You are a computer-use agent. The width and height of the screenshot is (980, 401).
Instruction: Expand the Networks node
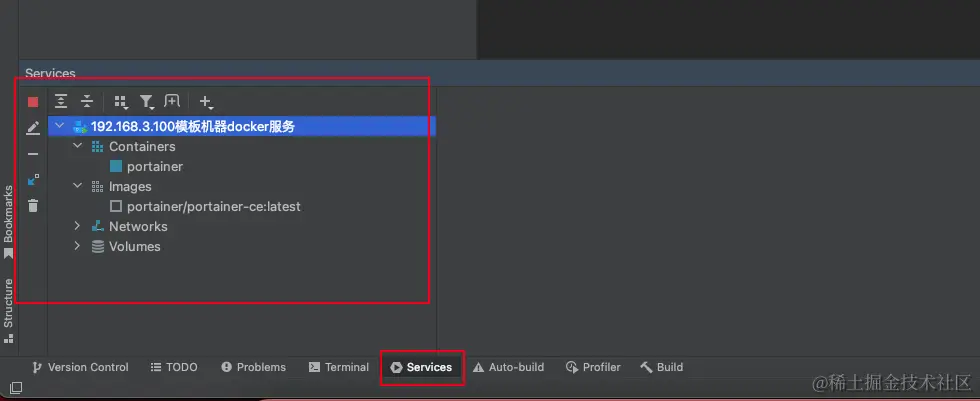coord(78,226)
